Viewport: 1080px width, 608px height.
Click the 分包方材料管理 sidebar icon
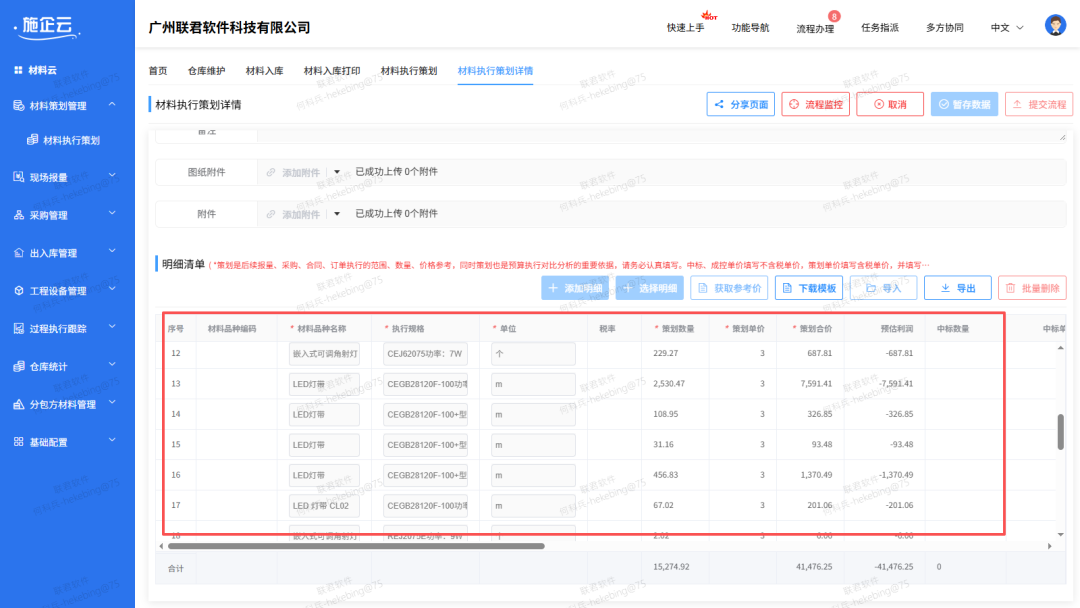point(19,404)
